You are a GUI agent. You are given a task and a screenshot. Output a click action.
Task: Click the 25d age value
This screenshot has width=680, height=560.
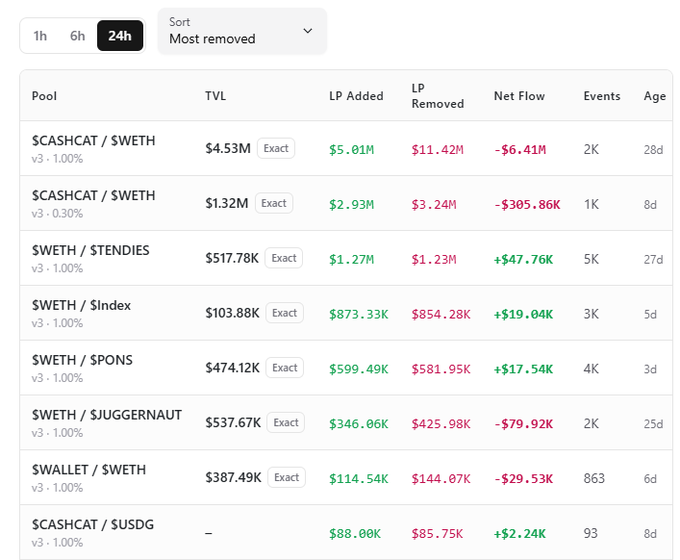tap(653, 424)
